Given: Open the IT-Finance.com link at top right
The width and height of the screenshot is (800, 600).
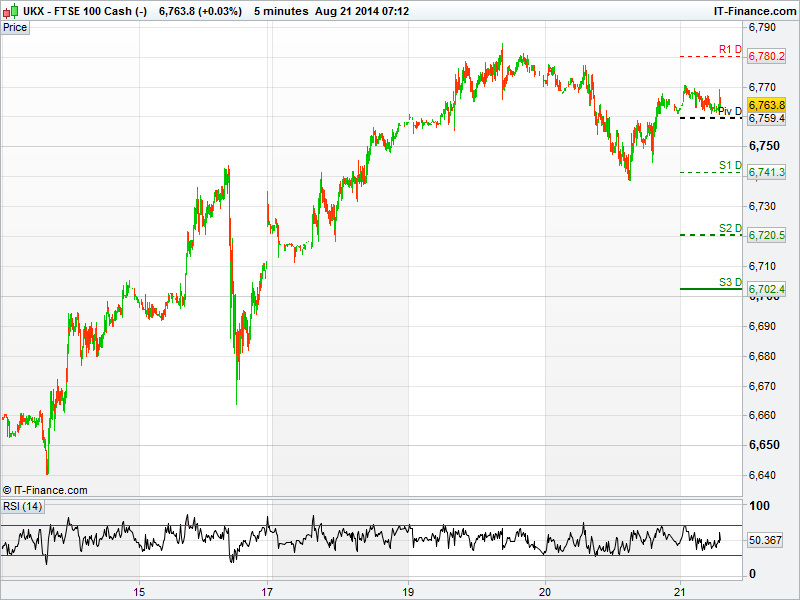Looking at the screenshot, I should [x=754, y=10].
